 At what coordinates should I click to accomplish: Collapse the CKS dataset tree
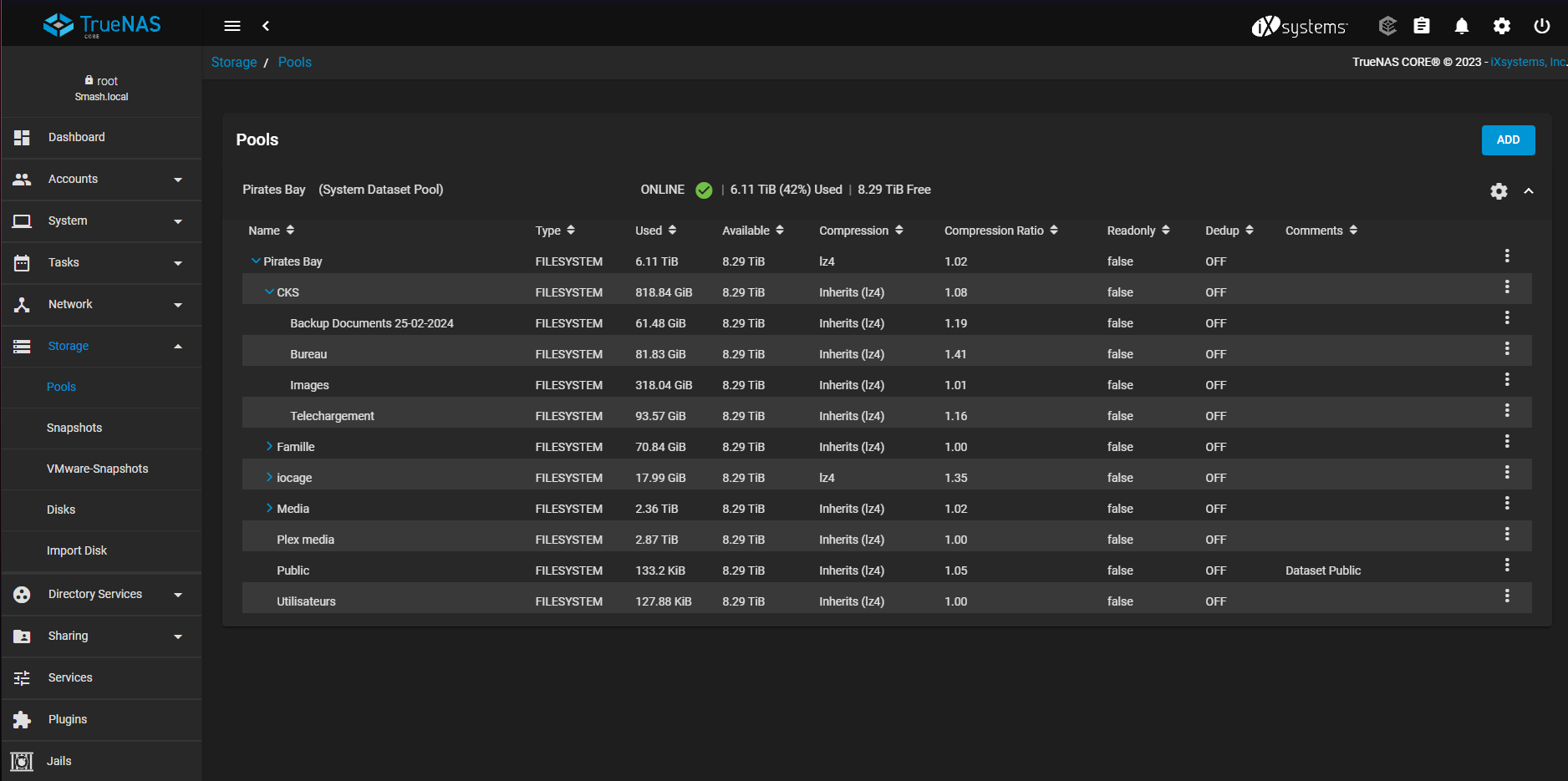click(269, 292)
